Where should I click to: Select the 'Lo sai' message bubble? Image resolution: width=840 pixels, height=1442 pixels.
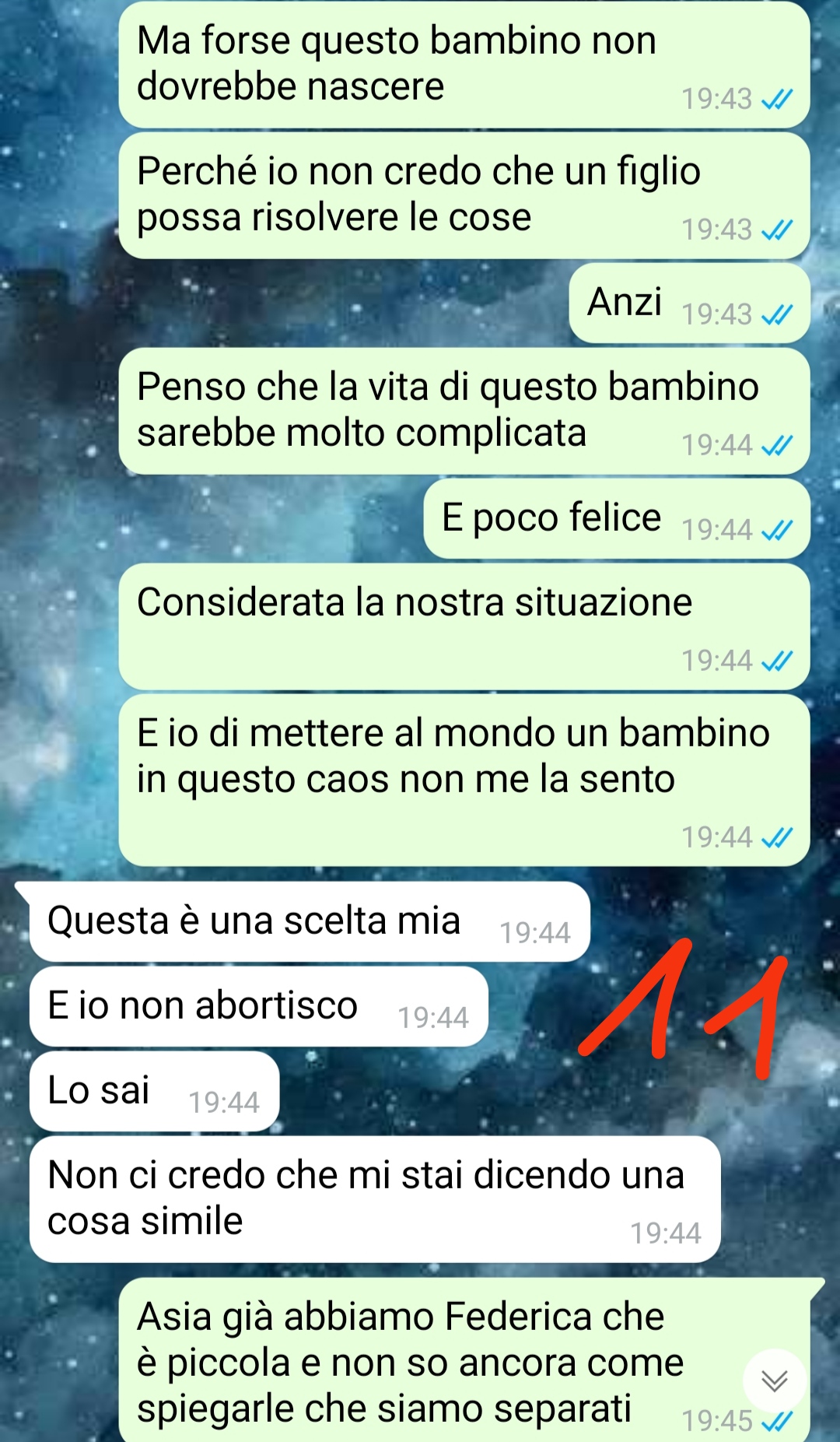pyautogui.click(x=155, y=1091)
